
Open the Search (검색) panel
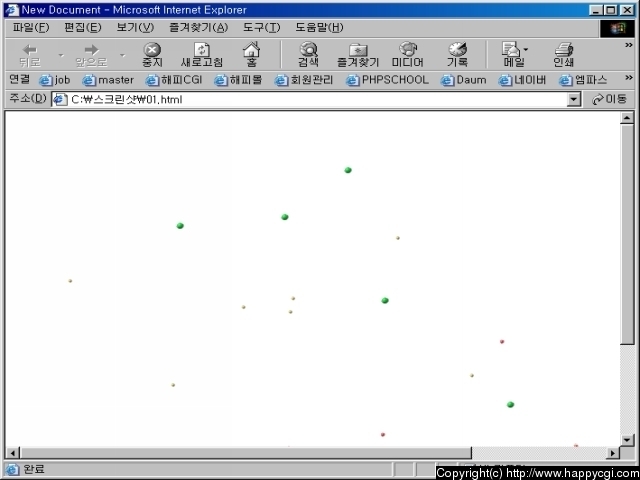tap(308, 55)
